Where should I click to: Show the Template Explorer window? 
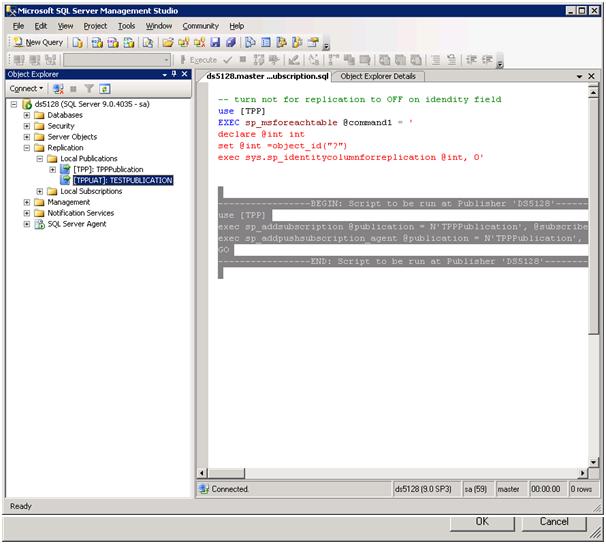click(297, 42)
